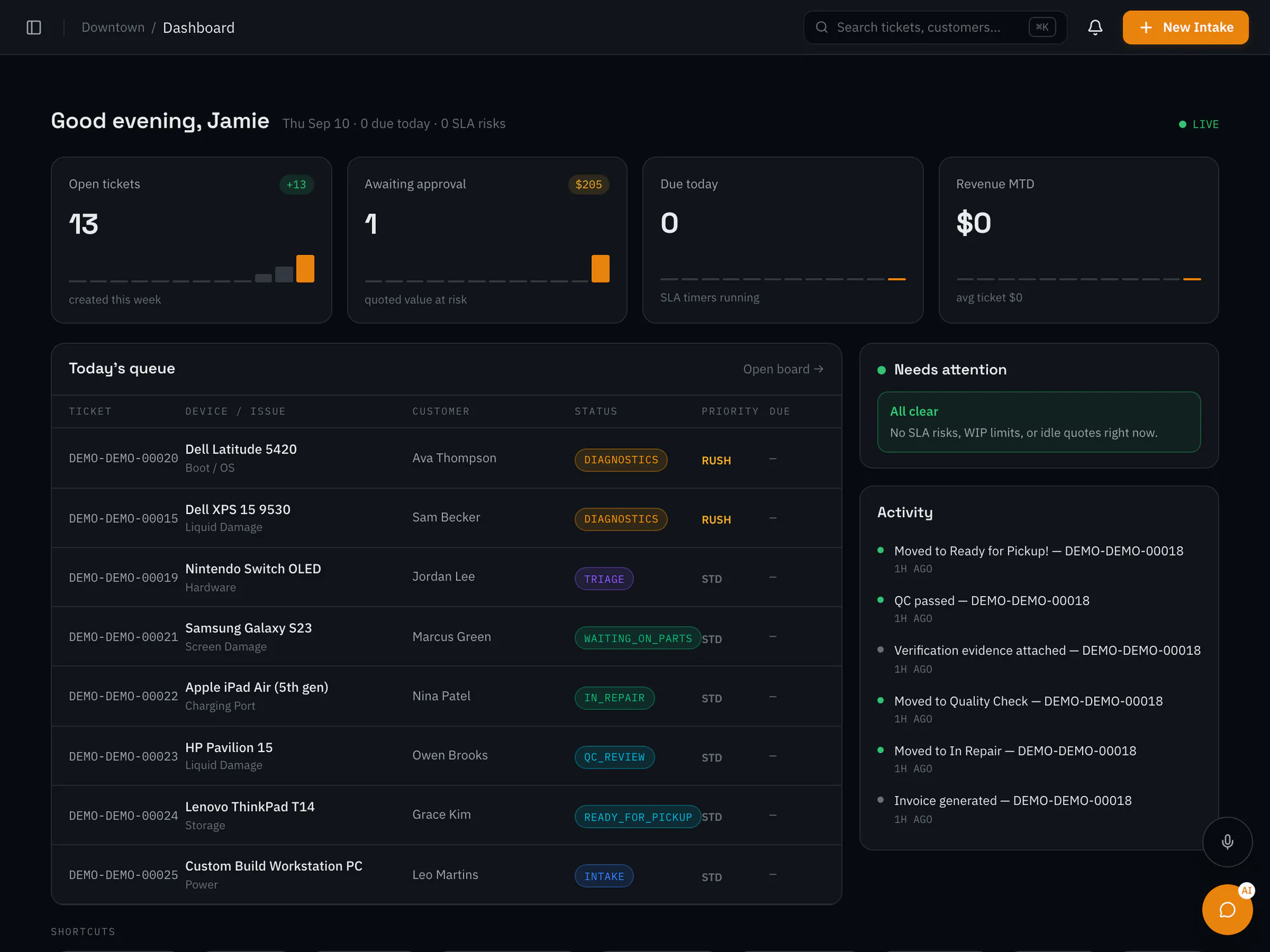Click the TRIAGE status badge

pos(604,579)
